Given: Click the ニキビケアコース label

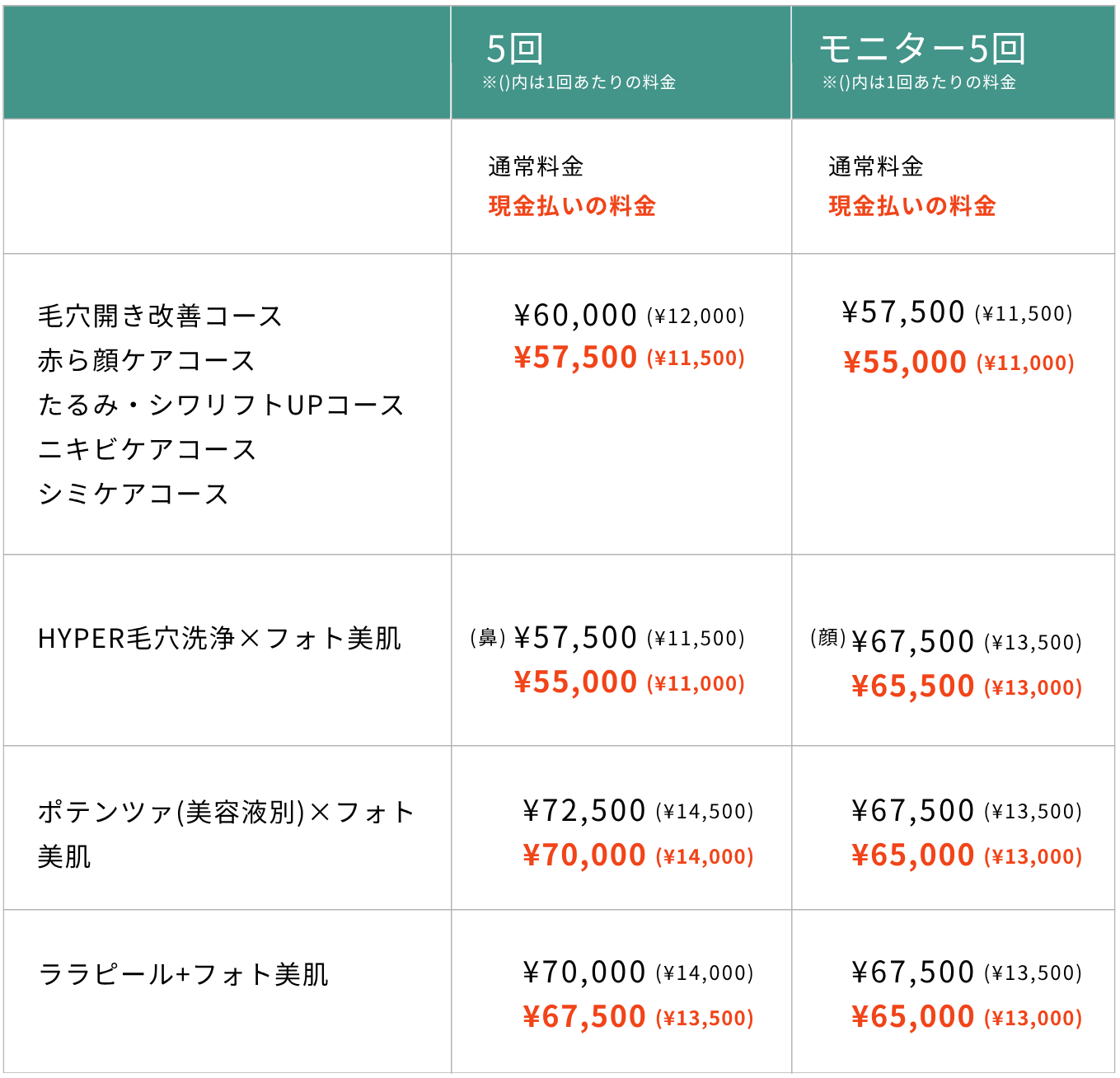Looking at the screenshot, I should [147, 449].
